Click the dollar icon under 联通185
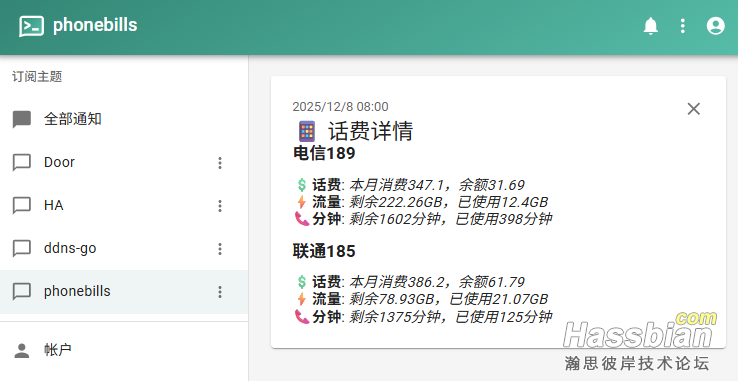This screenshot has width=738, height=381. pos(302,283)
